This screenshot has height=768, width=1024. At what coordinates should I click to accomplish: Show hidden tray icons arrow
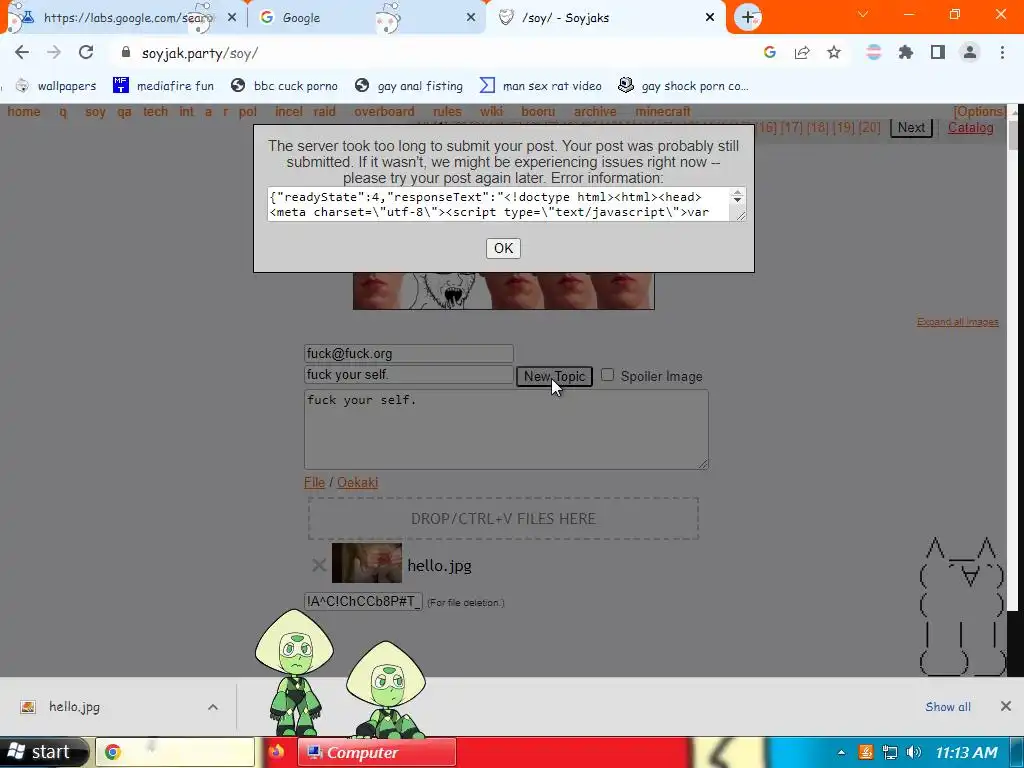[841, 752]
